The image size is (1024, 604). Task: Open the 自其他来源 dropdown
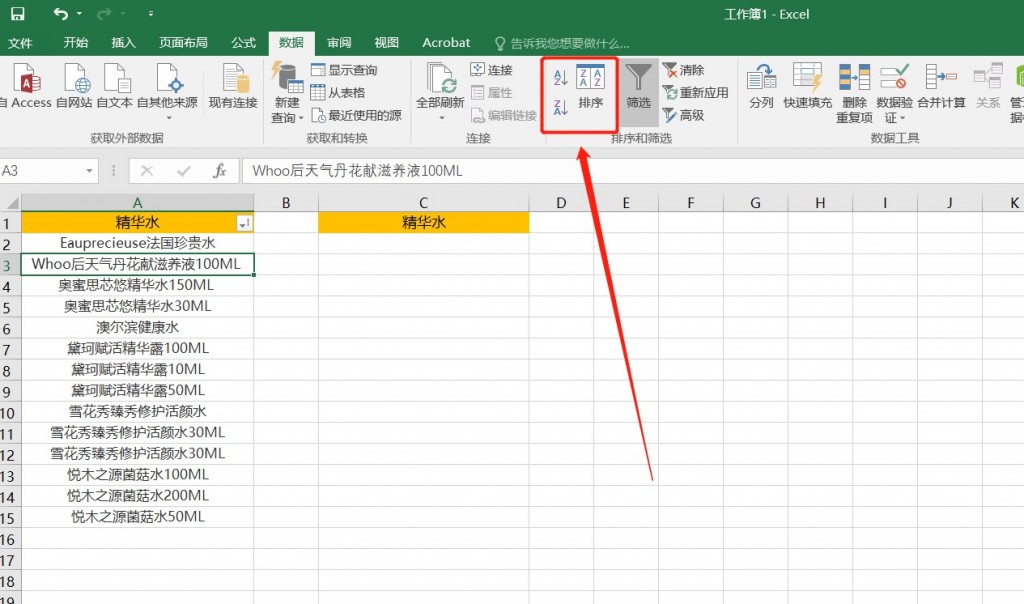pyautogui.click(x=167, y=91)
